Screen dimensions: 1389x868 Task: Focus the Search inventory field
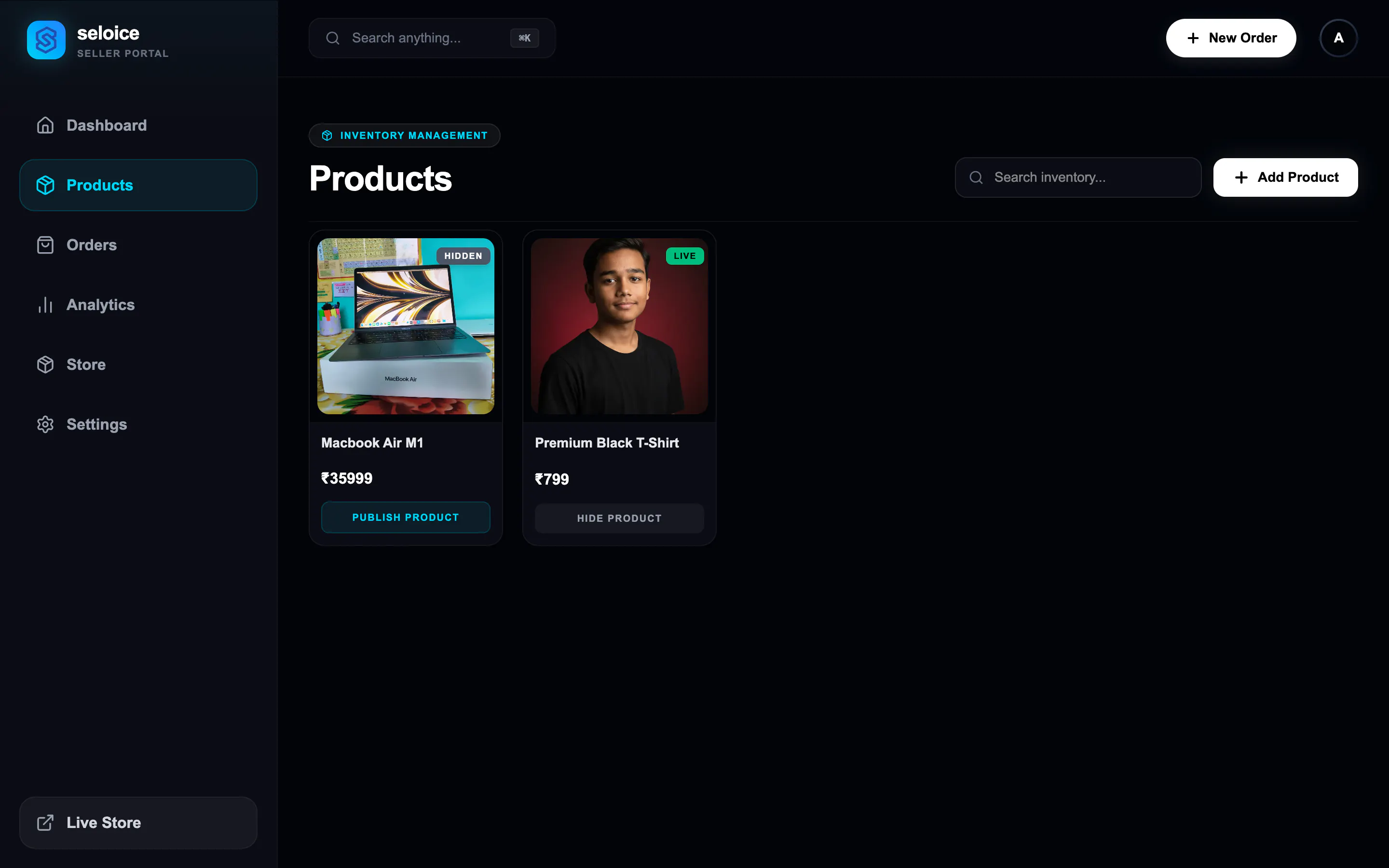pyautogui.click(x=1078, y=177)
